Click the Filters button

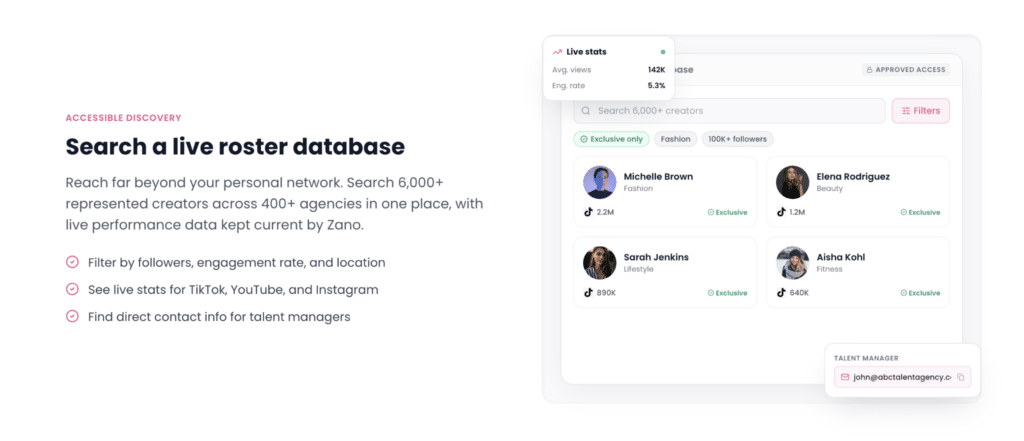click(x=921, y=111)
